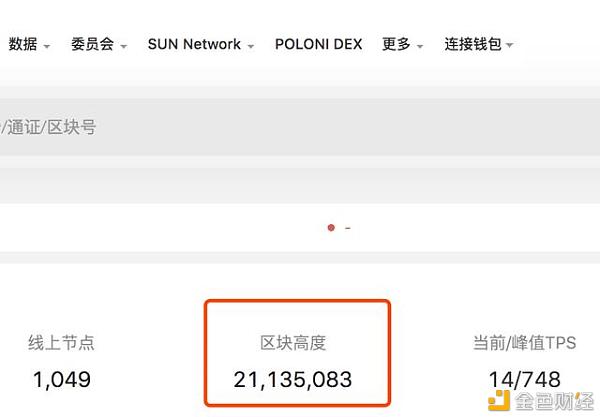600x417 pixels.
Task: Click the block height number 21,135,083
Action: [293, 380]
